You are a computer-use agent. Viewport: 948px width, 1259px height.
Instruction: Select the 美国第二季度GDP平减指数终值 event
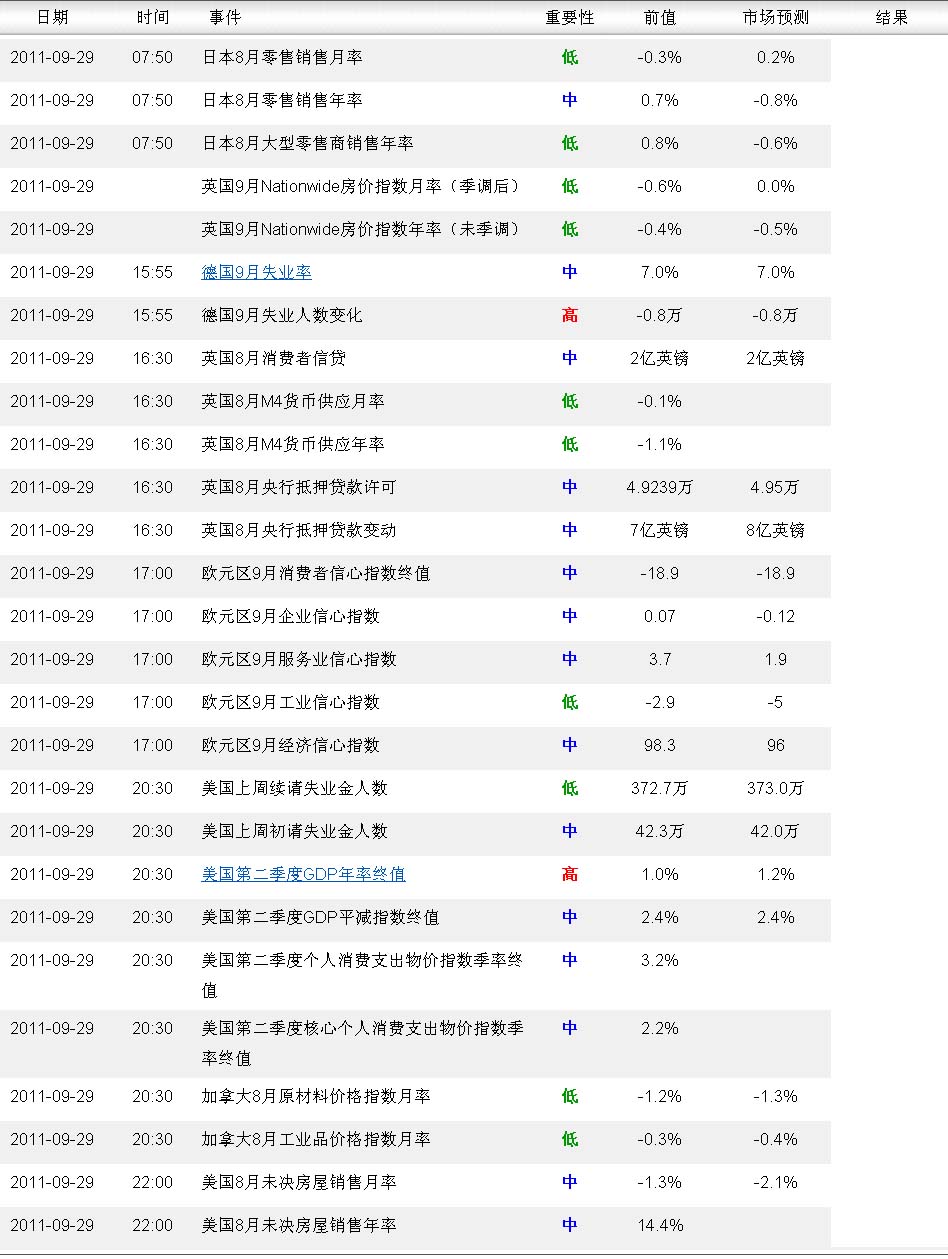point(320,917)
